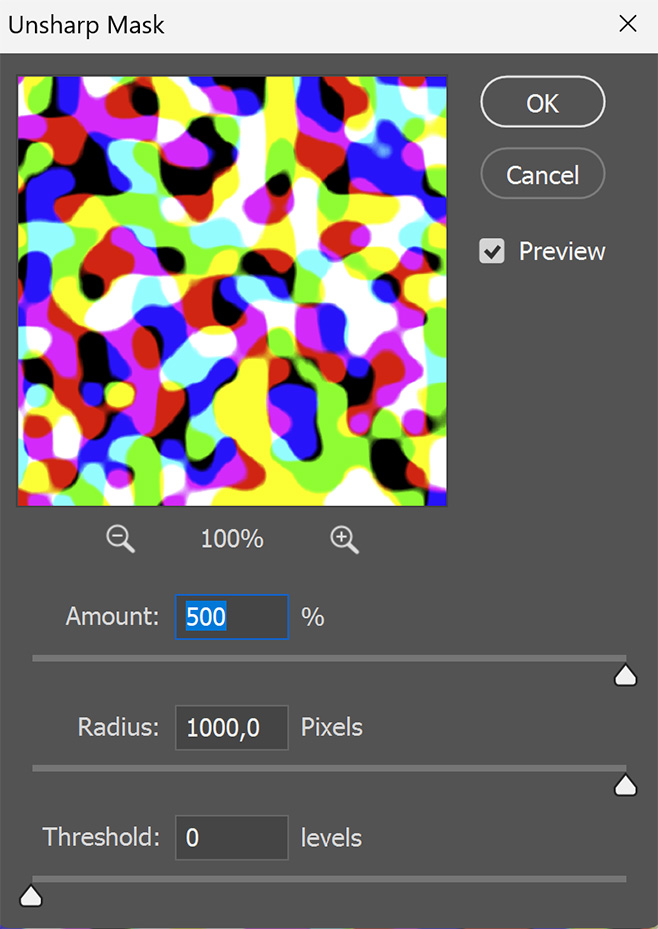The width and height of the screenshot is (658, 929).
Task: Click the Threshold slider handle
Action: coord(31,896)
